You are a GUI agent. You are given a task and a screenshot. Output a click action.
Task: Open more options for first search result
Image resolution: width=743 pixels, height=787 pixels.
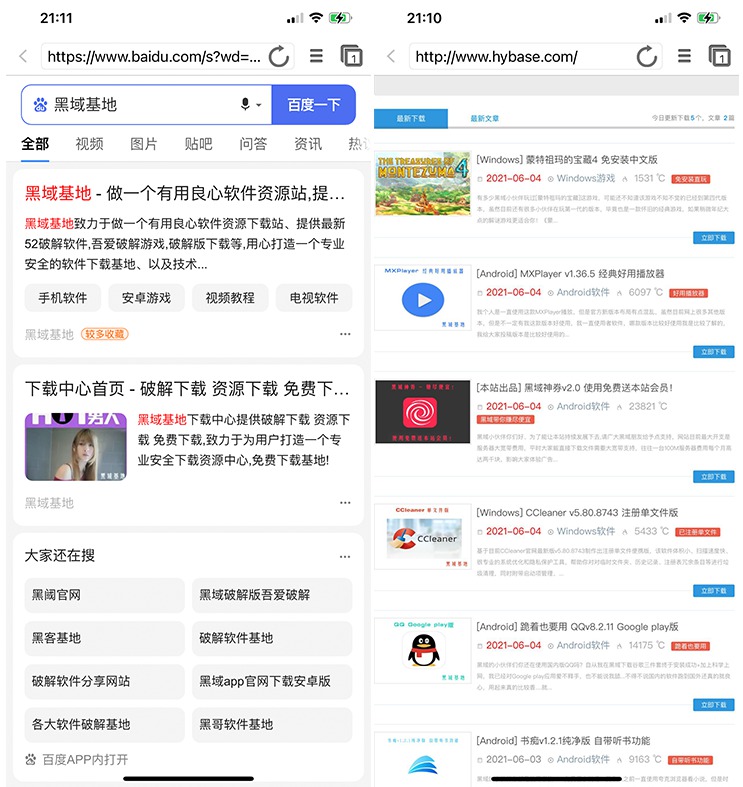tap(345, 334)
